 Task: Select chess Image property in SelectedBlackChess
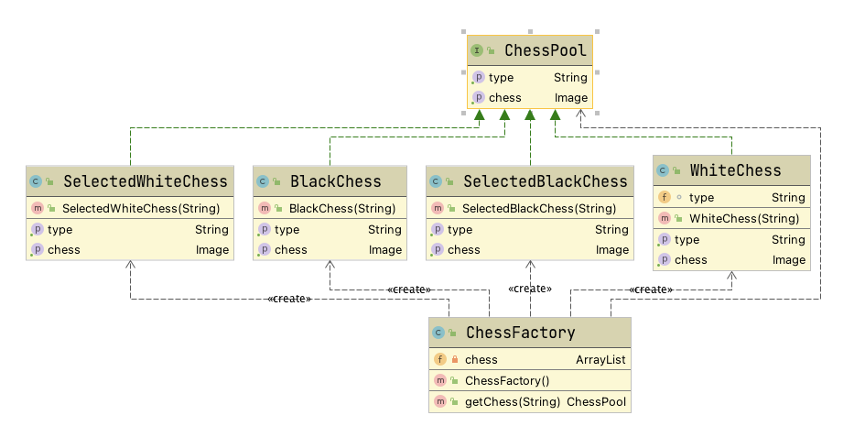pos(530,250)
